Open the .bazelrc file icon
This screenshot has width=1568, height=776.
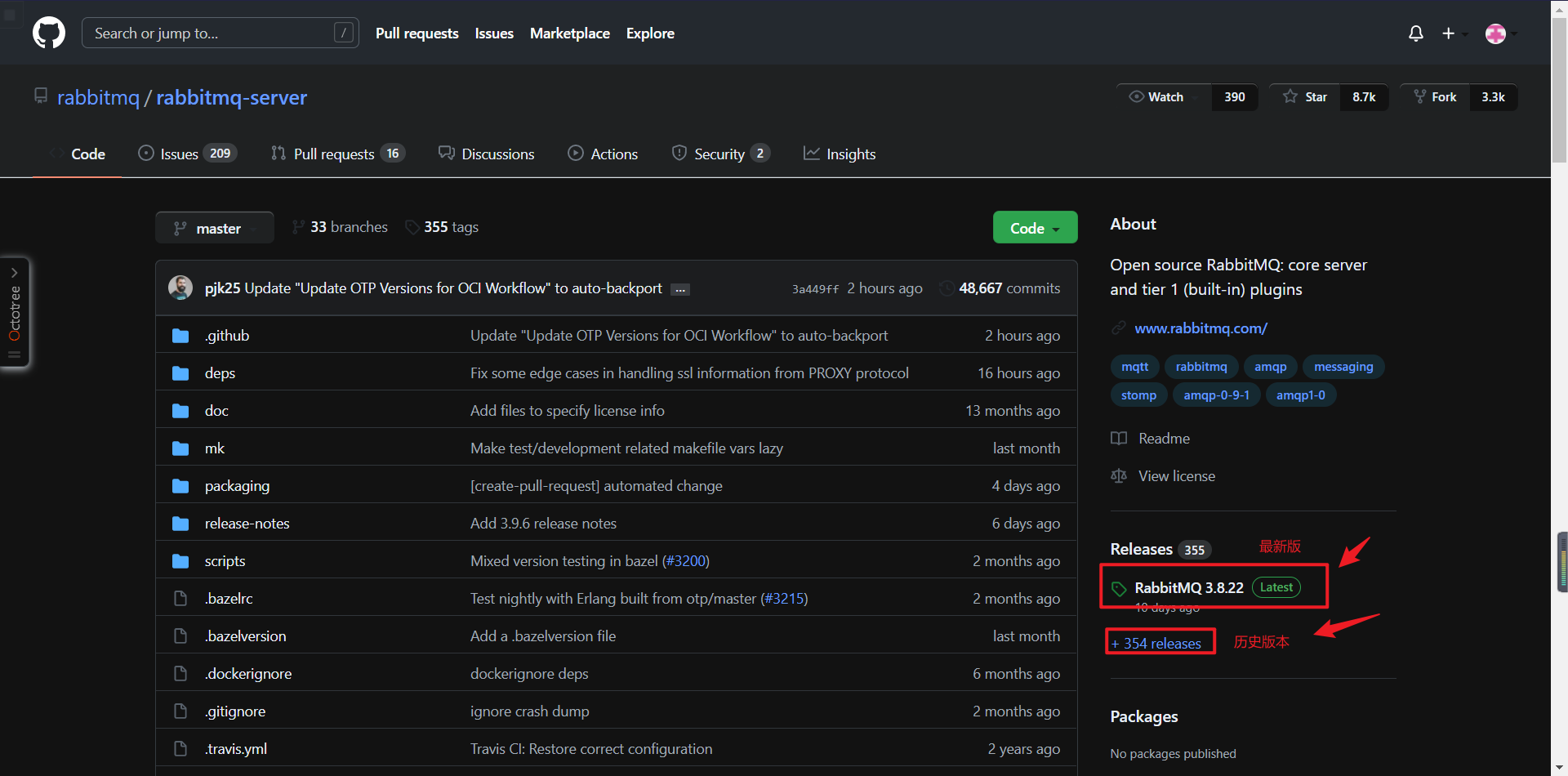tap(180, 599)
